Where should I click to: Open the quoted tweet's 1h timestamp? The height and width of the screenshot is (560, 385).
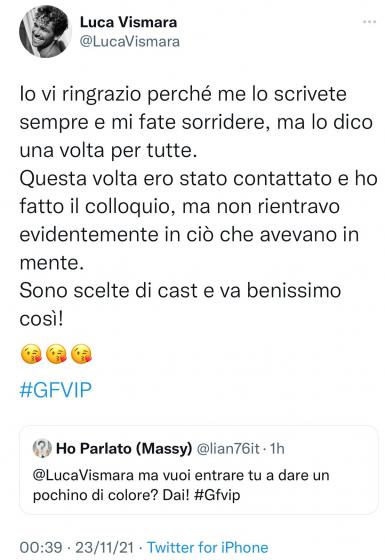pyautogui.click(x=277, y=449)
